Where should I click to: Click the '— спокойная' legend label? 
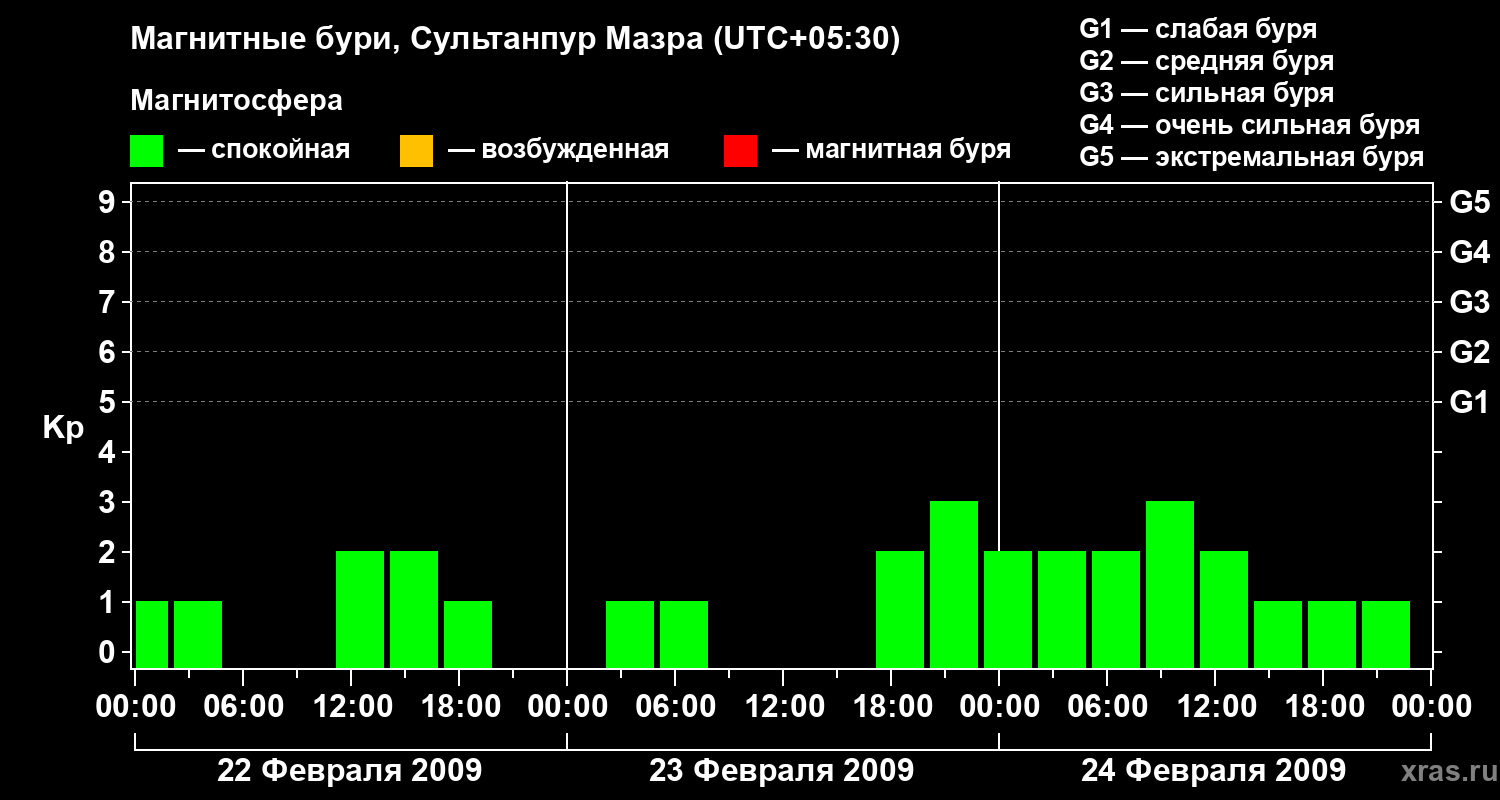(264, 150)
